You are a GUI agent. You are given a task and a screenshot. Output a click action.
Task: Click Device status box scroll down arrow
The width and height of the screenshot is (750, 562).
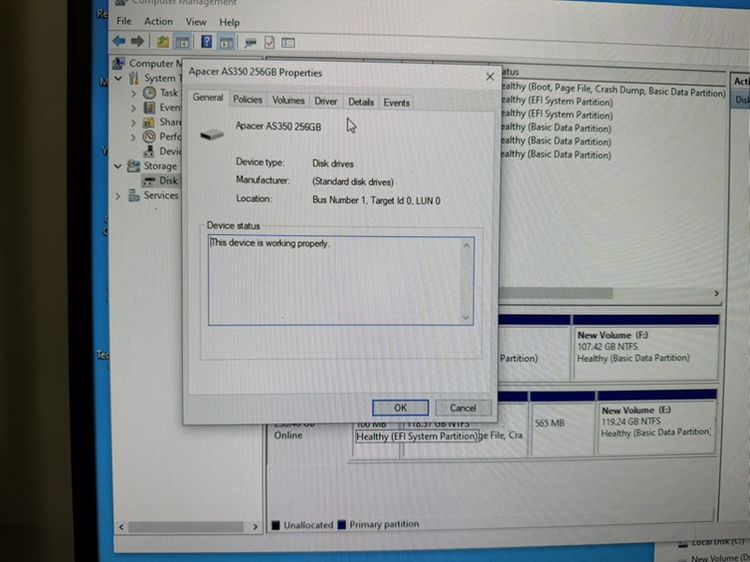coord(466,317)
